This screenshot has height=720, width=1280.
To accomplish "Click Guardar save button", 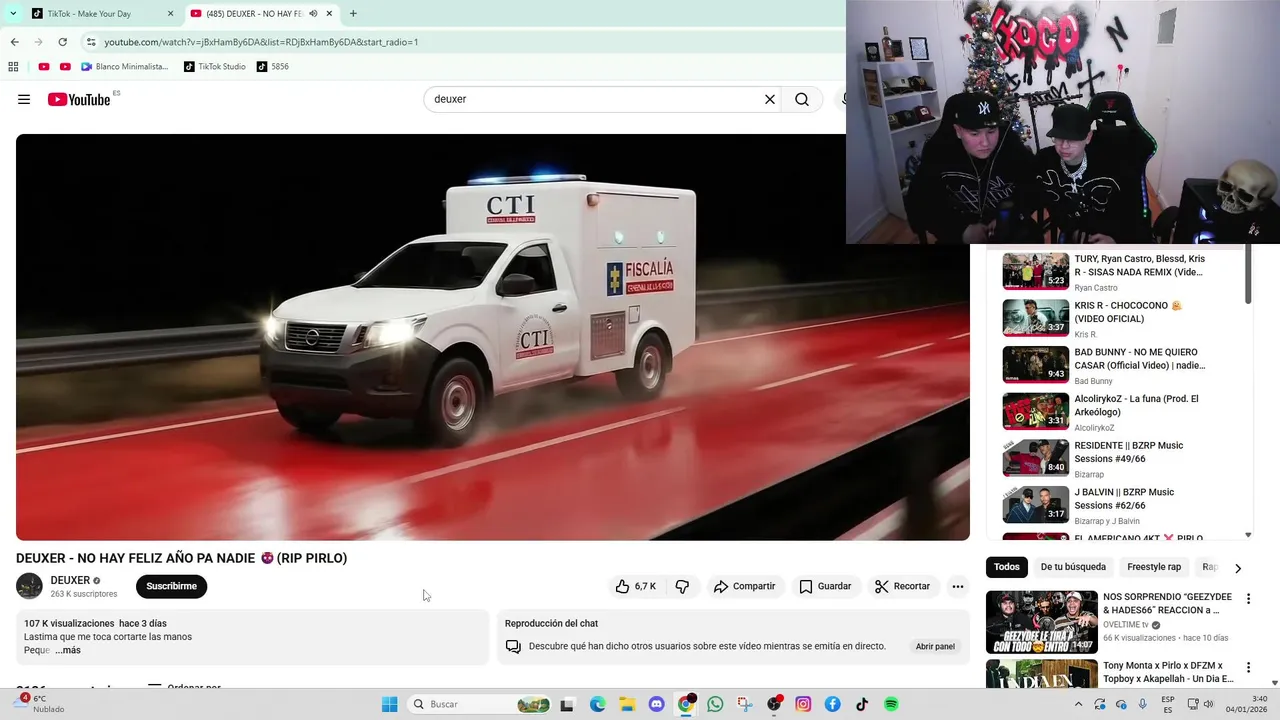I will click(x=825, y=586).
